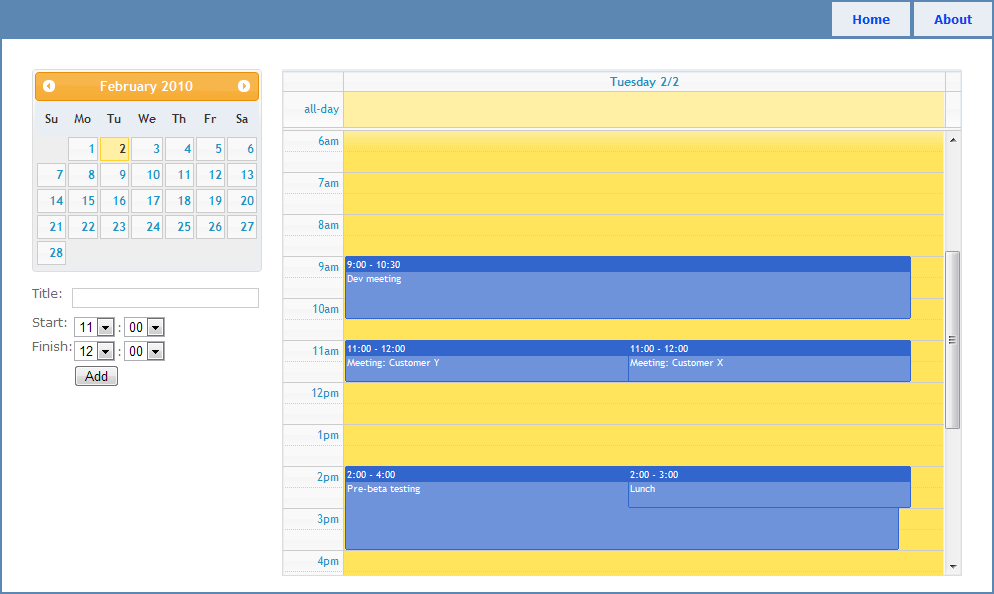This screenshot has width=994, height=594.
Task: Pick February 11 in the date picker
Action: (179, 175)
